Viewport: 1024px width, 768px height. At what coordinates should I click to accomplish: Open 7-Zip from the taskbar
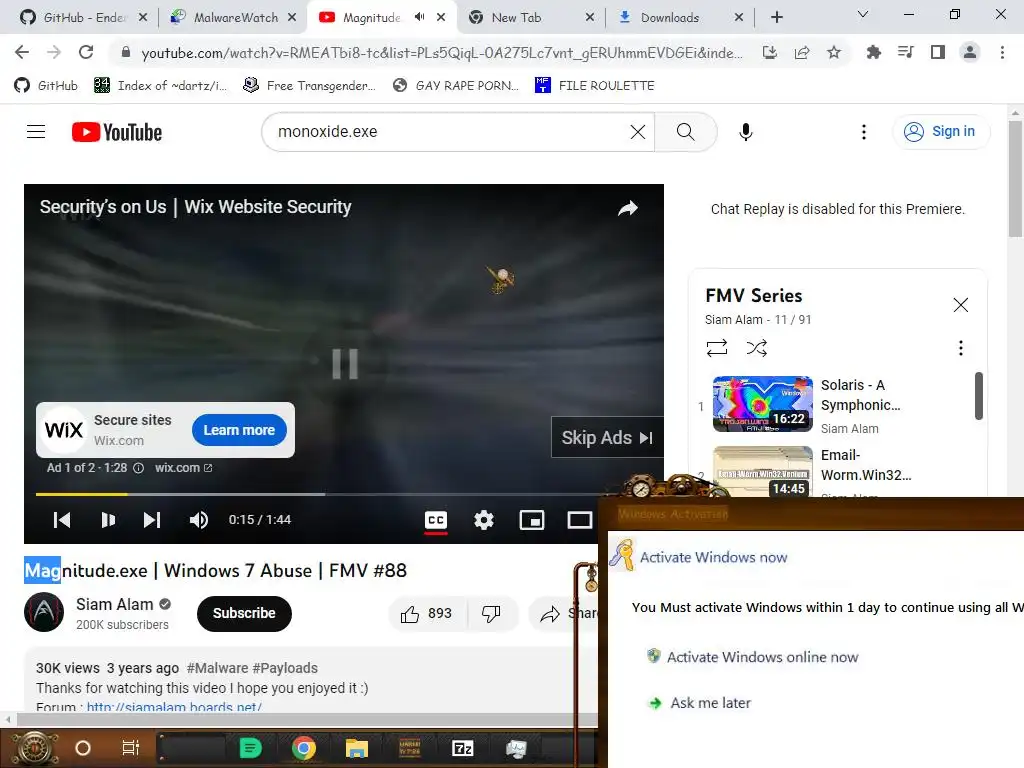[462, 748]
